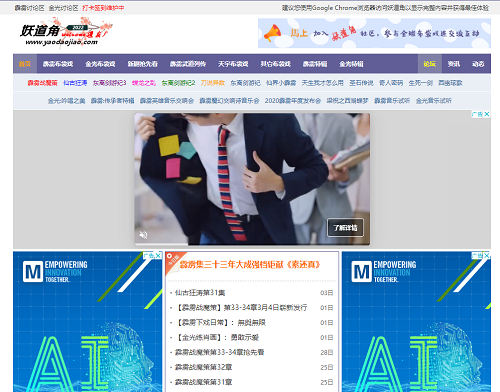Open the 生死一剑 link
500x392 pixels.
(x=421, y=83)
